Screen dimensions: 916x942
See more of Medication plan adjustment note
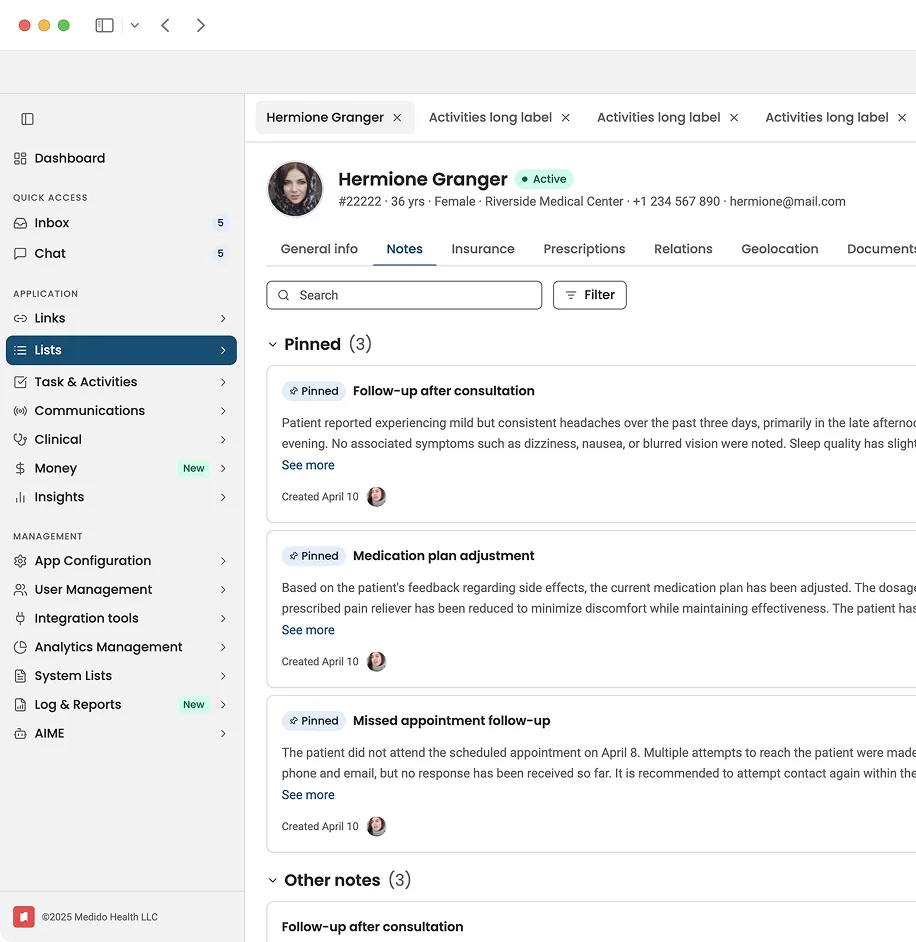tap(308, 630)
